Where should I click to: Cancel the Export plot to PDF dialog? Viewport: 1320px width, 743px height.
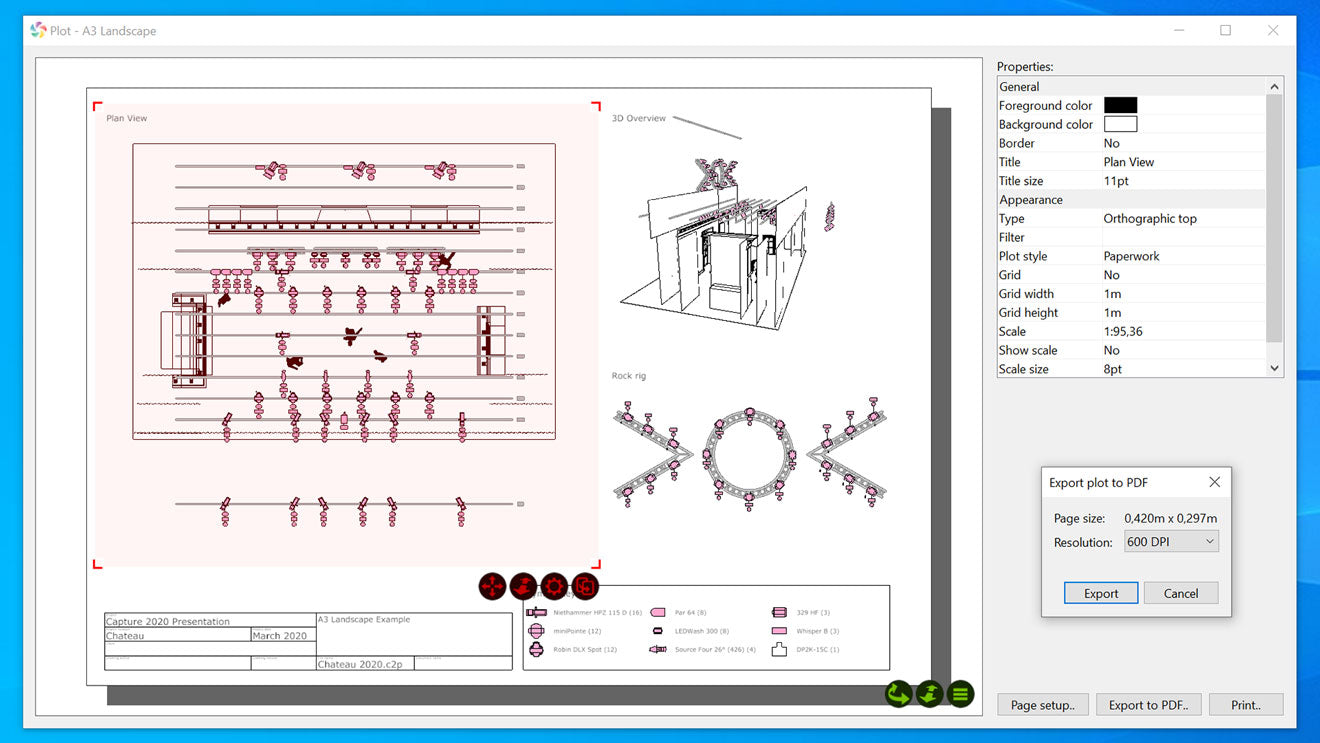pyautogui.click(x=1180, y=593)
